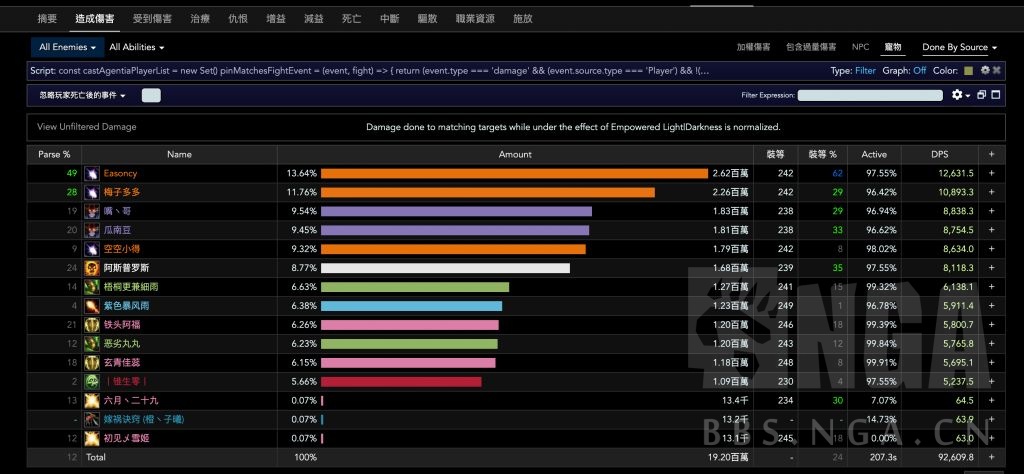Image resolution: width=1024 pixels, height=474 pixels.
Task: Switch to the 死亡 tab
Action: tap(351, 18)
